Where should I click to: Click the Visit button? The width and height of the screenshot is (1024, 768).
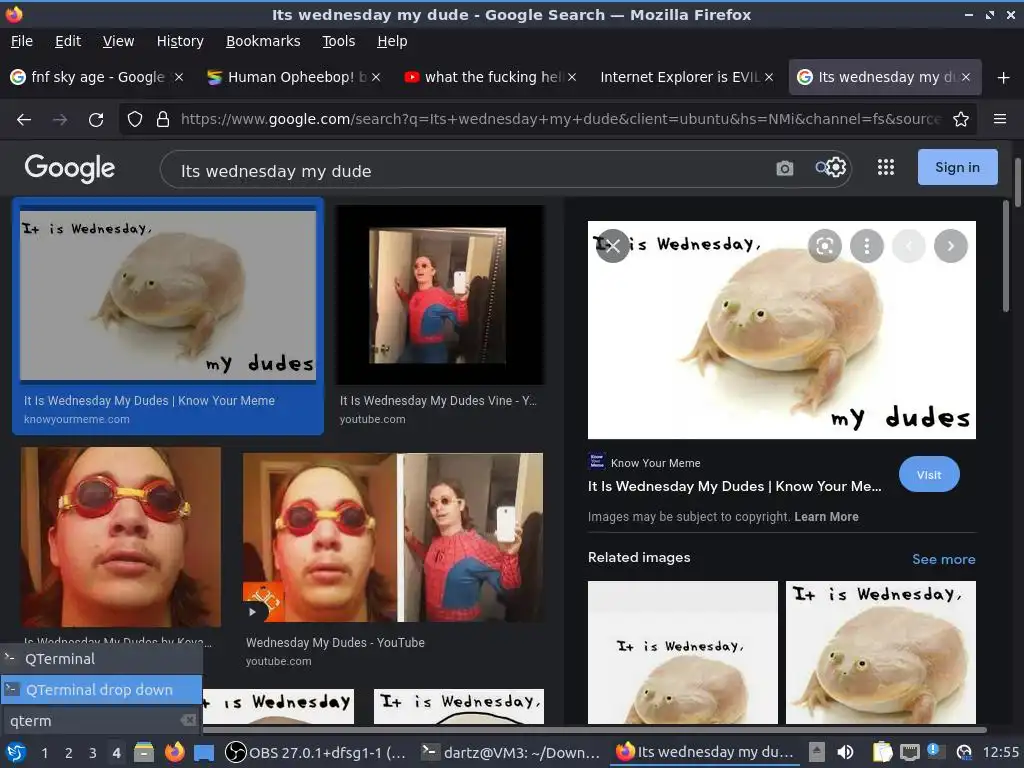pos(929,475)
